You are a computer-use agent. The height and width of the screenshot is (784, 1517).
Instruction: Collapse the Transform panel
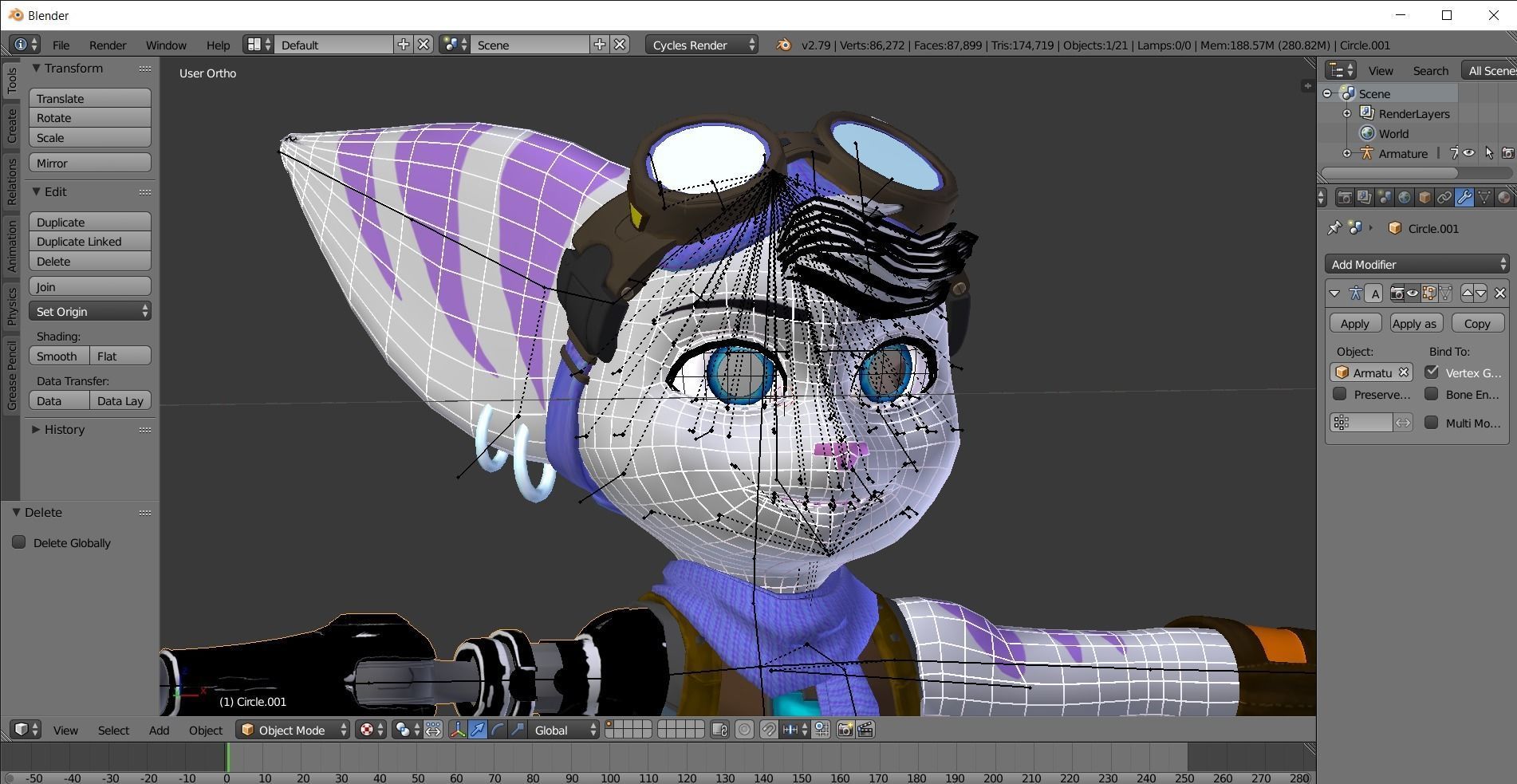pyautogui.click(x=36, y=69)
